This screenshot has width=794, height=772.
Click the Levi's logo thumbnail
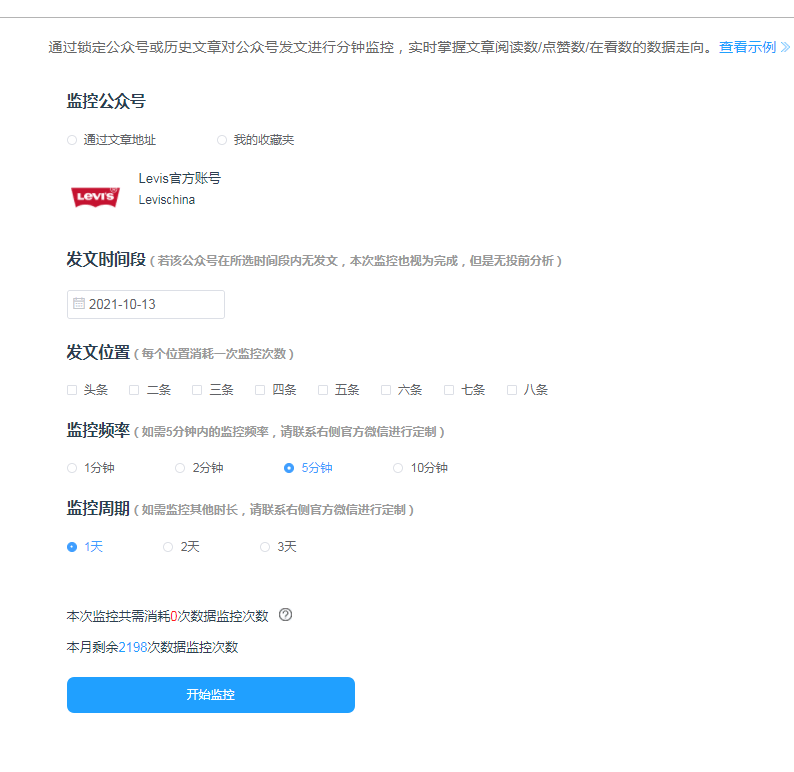[x=95, y=197]
